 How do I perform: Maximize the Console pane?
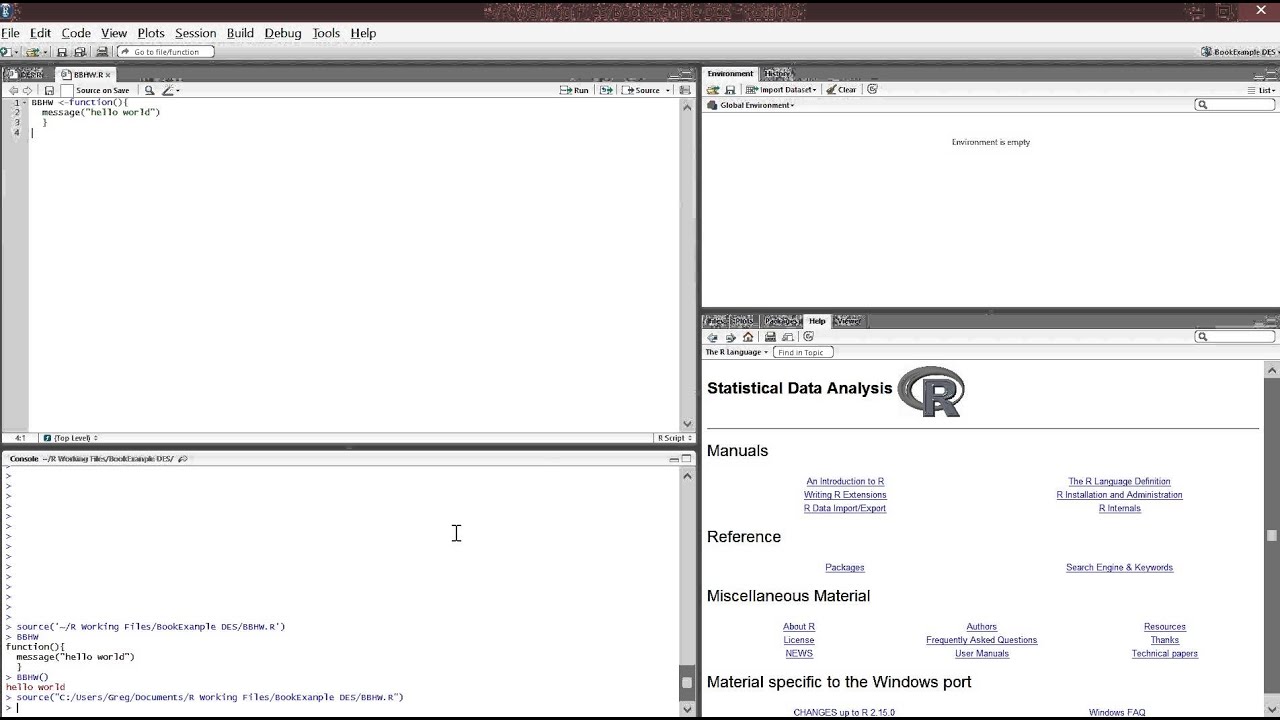(687, 459)
